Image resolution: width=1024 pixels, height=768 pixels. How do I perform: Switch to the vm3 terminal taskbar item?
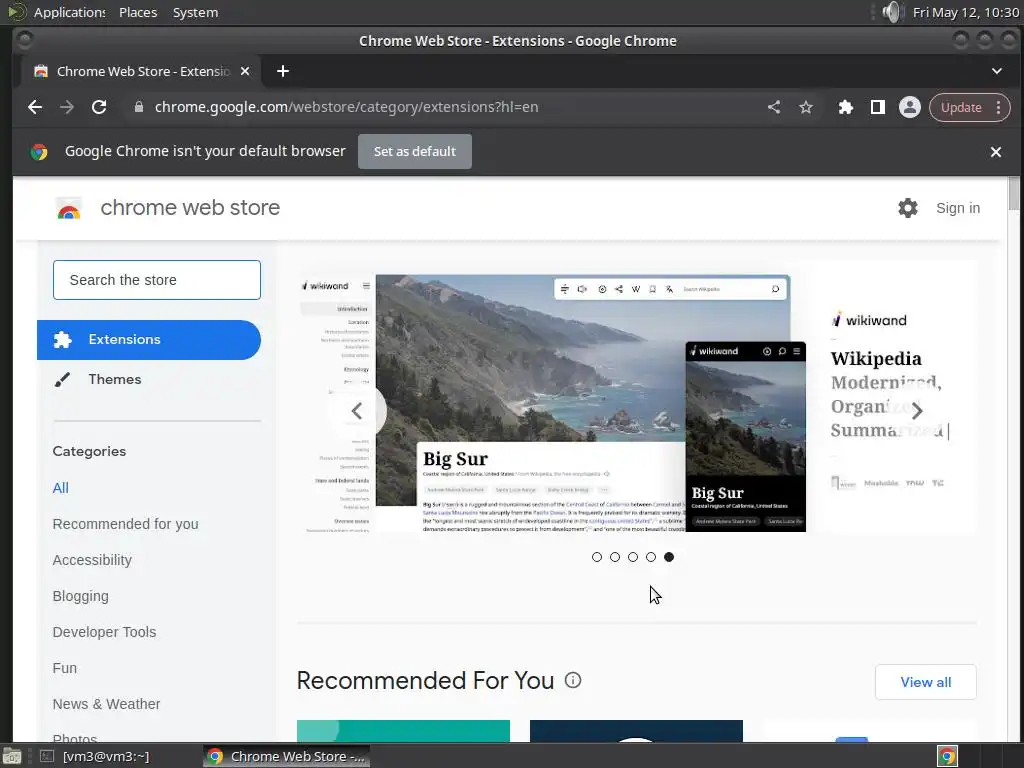(95, 756)
